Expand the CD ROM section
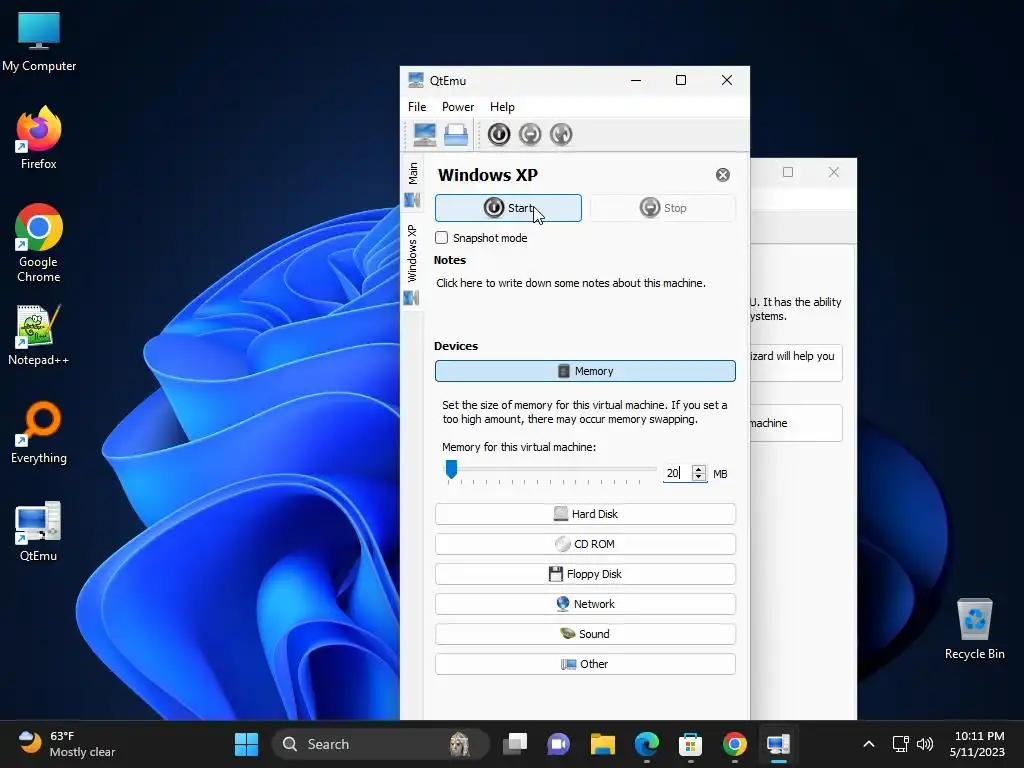Viewport: 1024px width, 768px height. pyautogui.click(x=585, y=544)
